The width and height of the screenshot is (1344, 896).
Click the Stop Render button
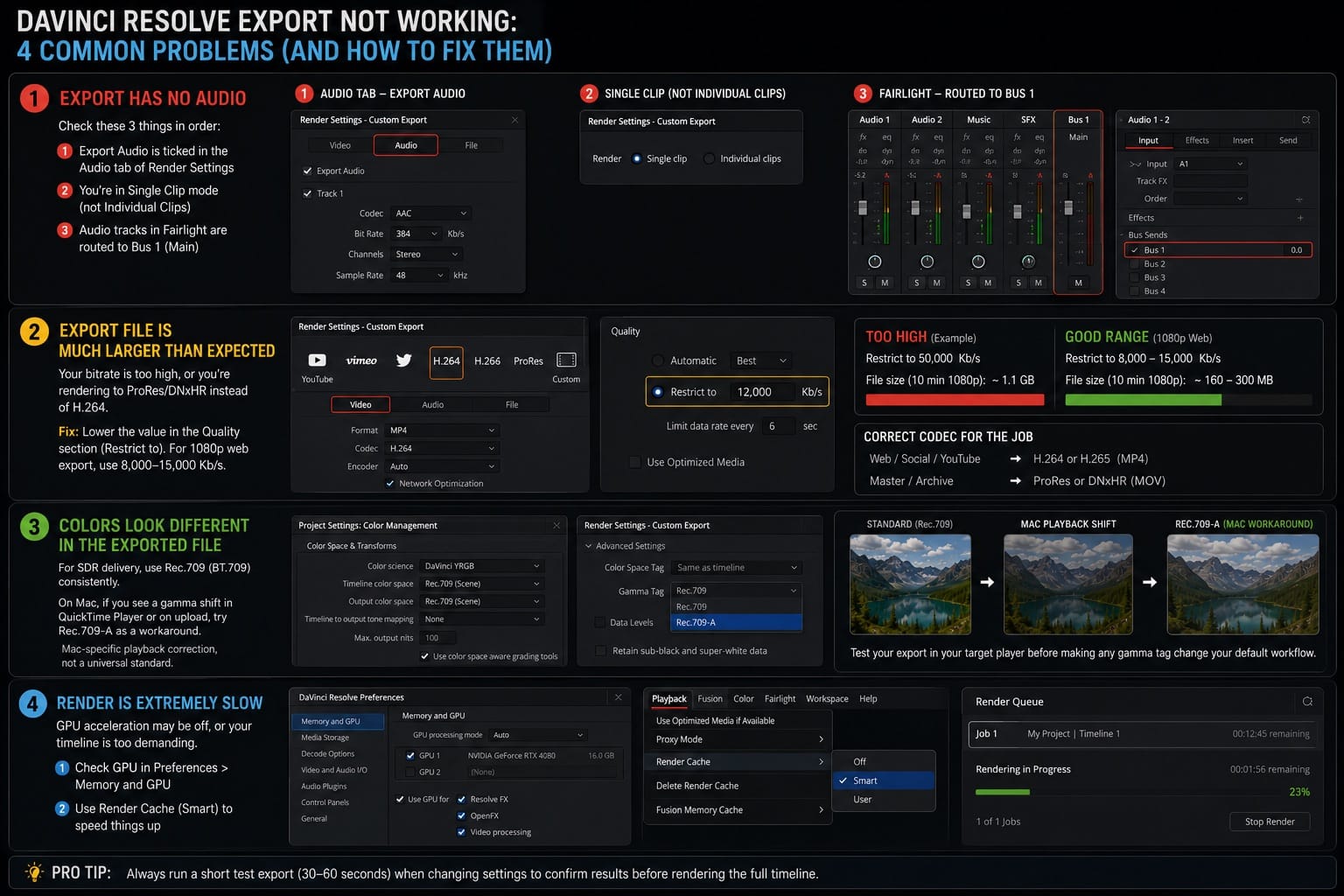click(x=1269, y=822)
